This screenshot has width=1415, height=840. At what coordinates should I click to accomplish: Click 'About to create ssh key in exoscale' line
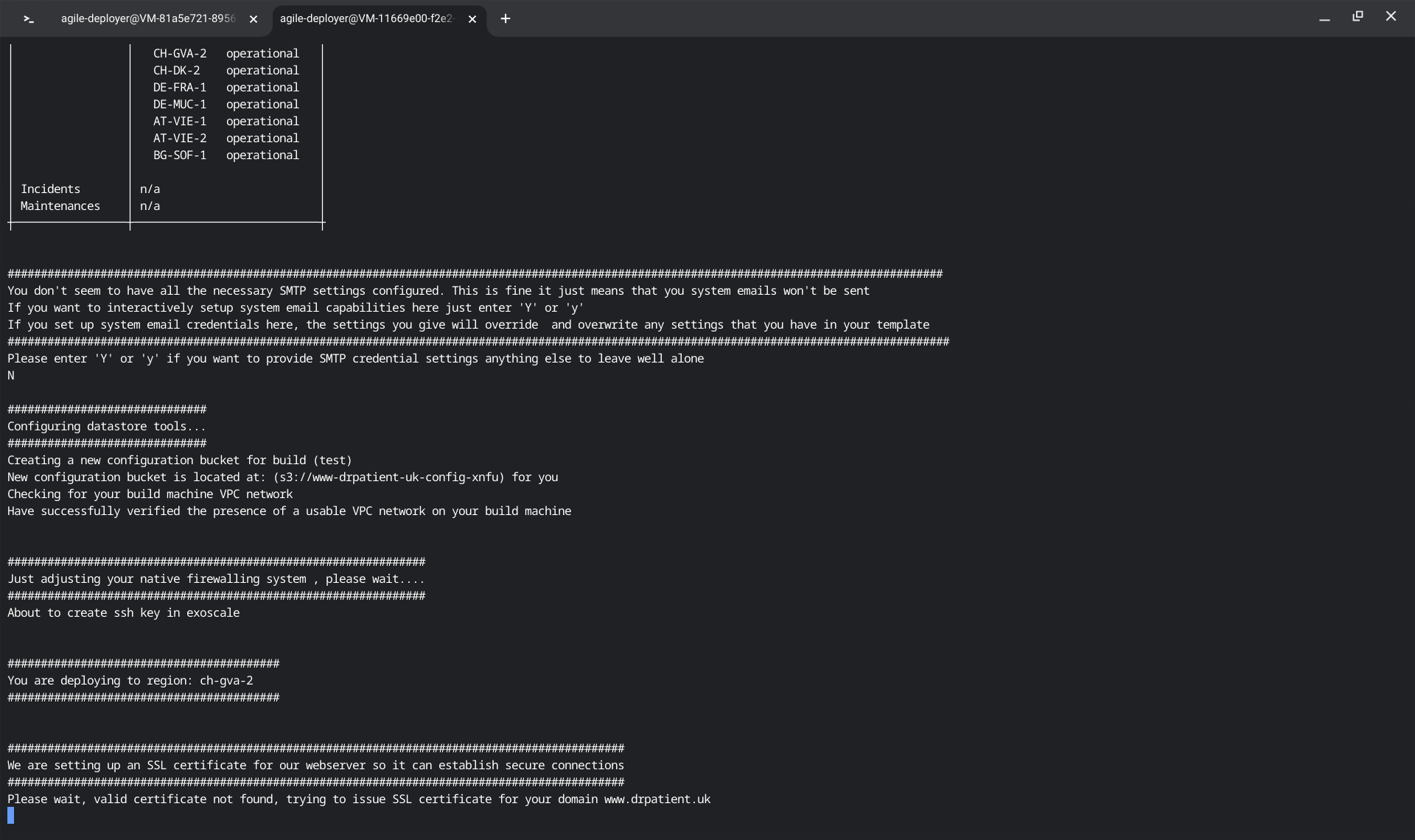click(x=124, y=613)
